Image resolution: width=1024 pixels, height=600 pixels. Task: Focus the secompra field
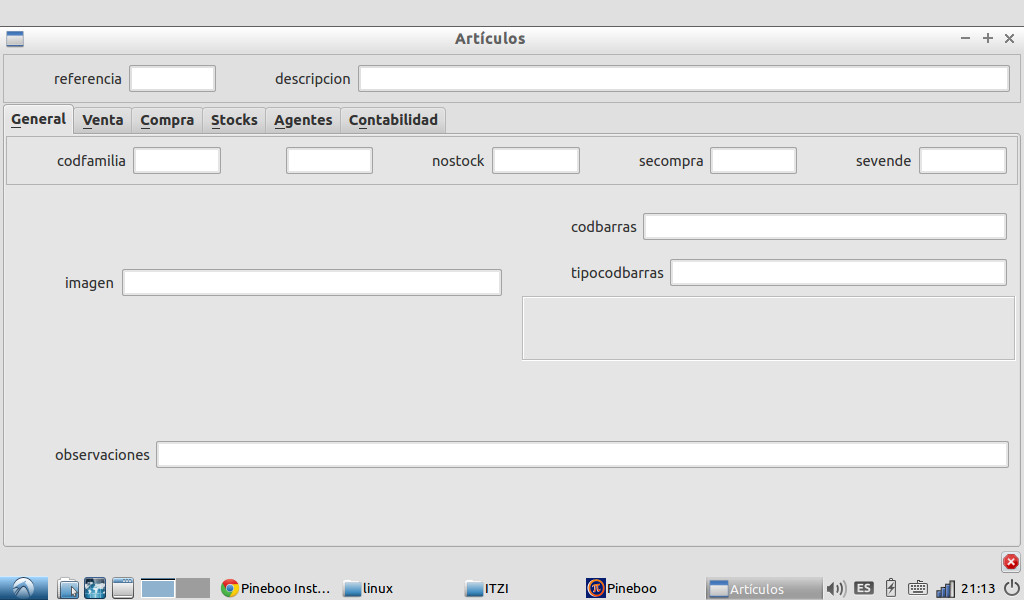753,161
